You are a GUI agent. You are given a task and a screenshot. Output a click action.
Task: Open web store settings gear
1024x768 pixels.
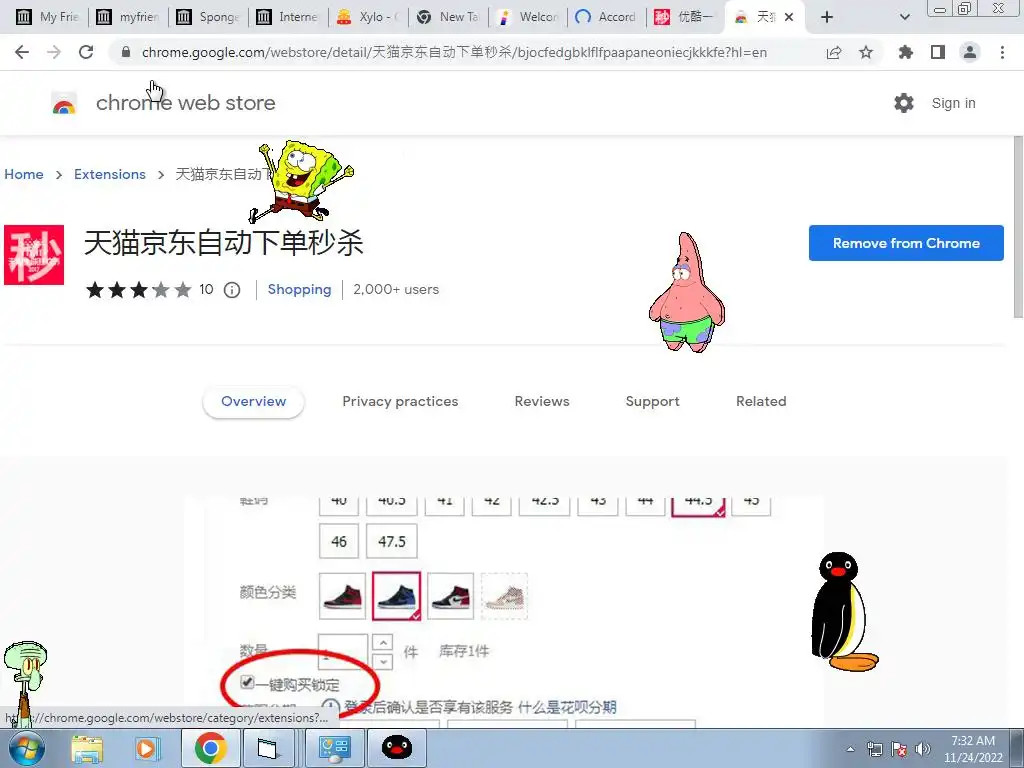tap(904, 103)
